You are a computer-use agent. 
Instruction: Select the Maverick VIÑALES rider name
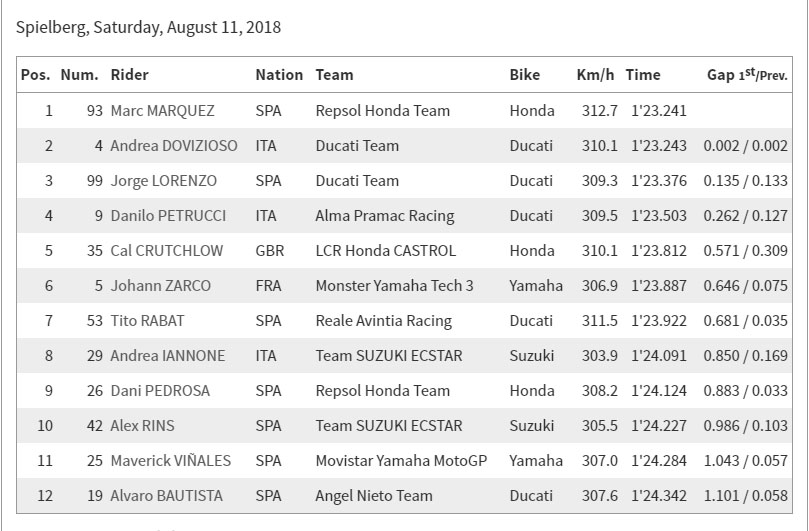[x=170, y=460]
